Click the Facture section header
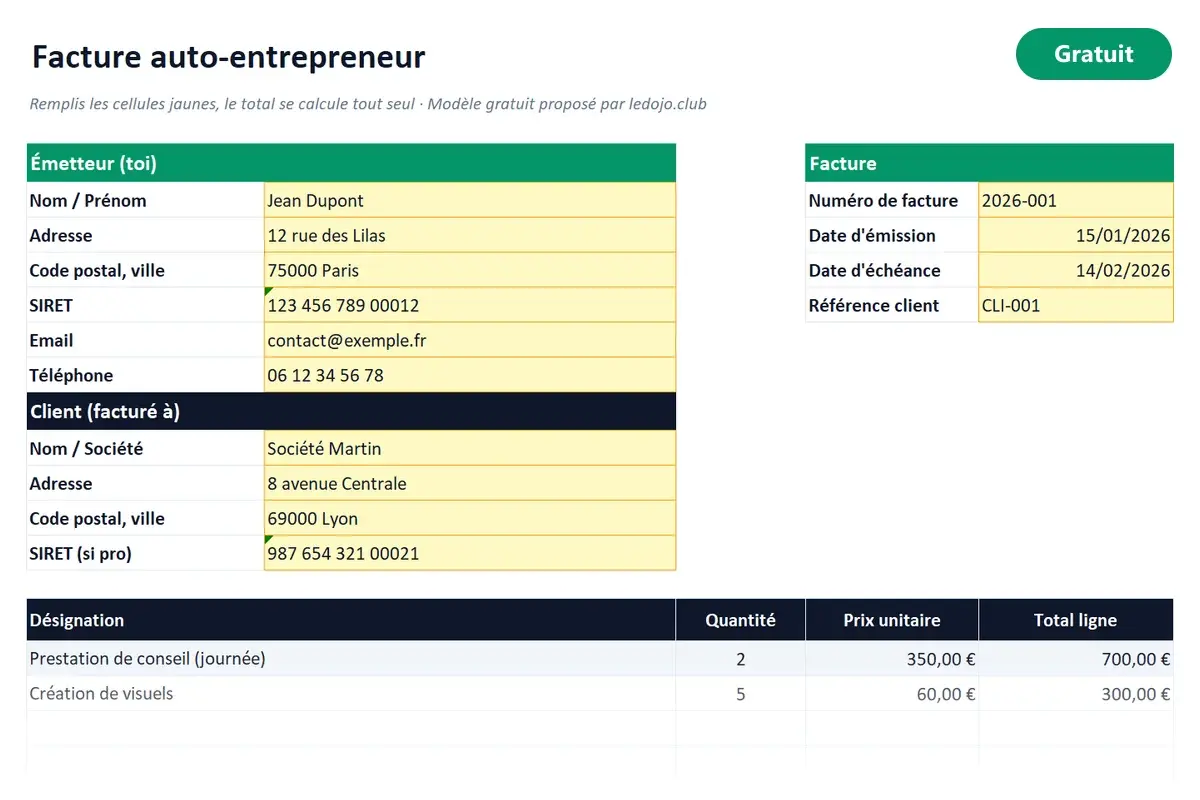The width and height of the screenshot is (1200, 800). tap(989, 163)
